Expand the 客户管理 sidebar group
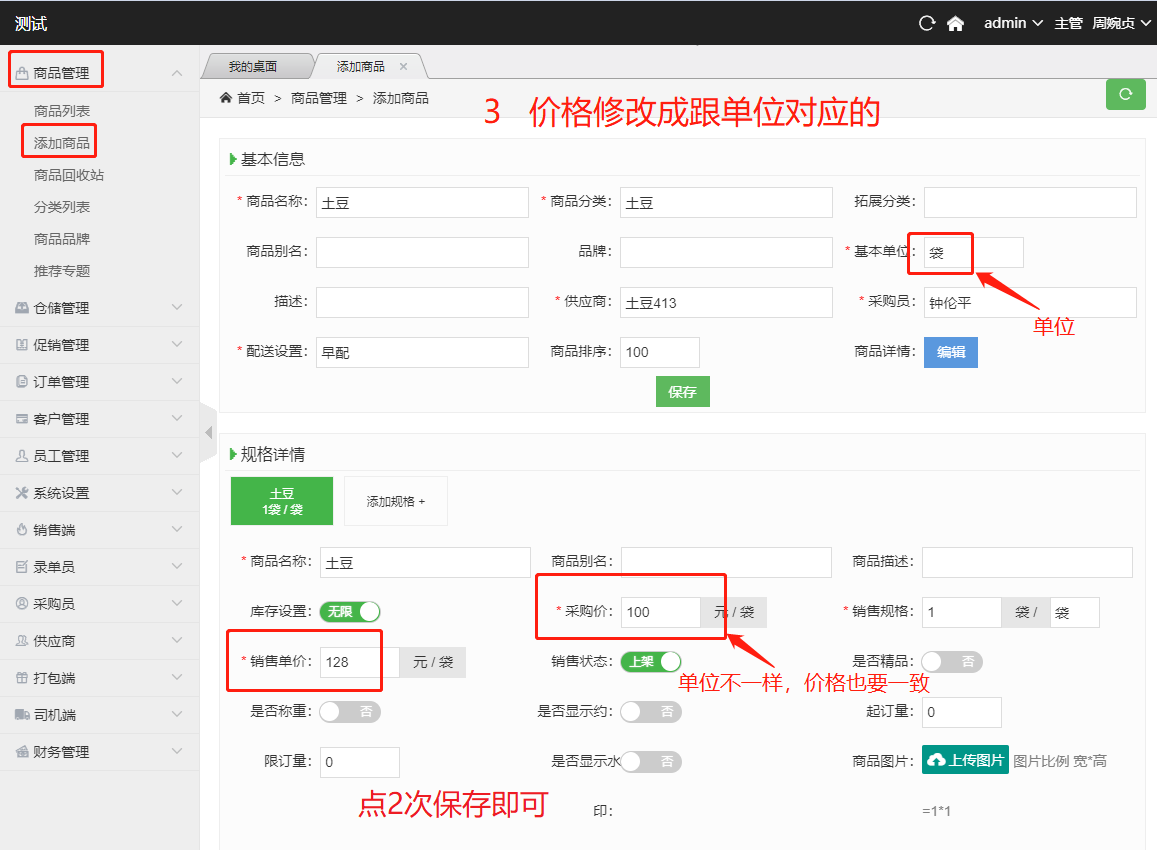1157x850 pixels. click(x=98, y=419)
